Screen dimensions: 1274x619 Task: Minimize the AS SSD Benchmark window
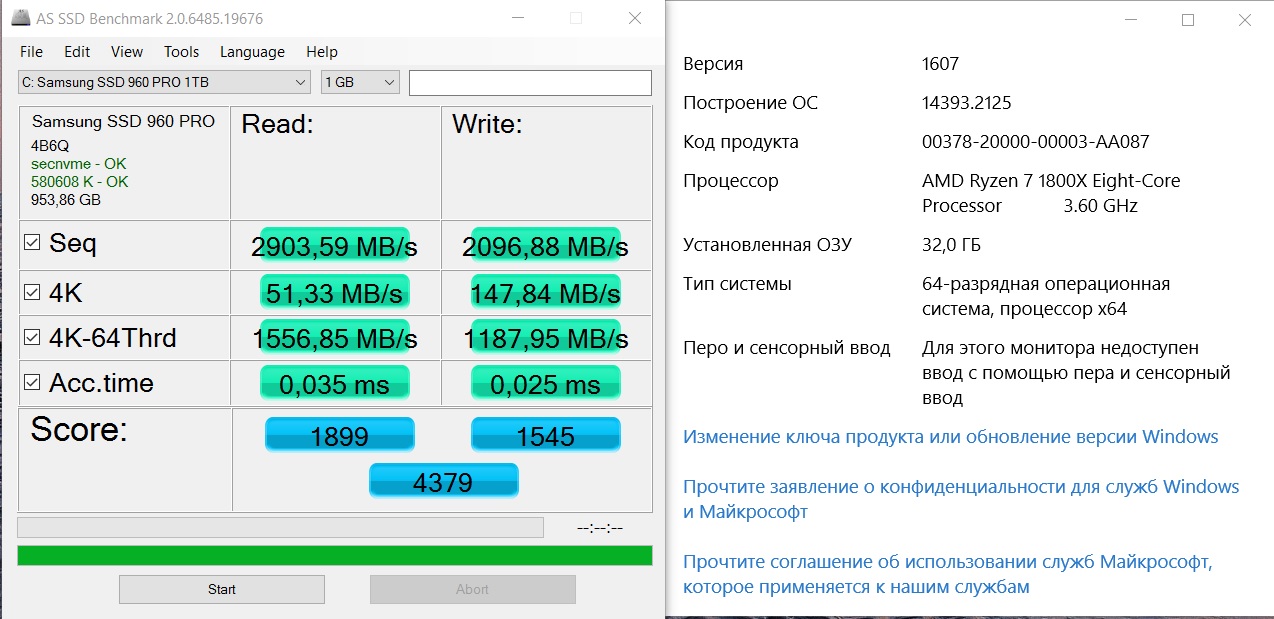coord(517,19)
